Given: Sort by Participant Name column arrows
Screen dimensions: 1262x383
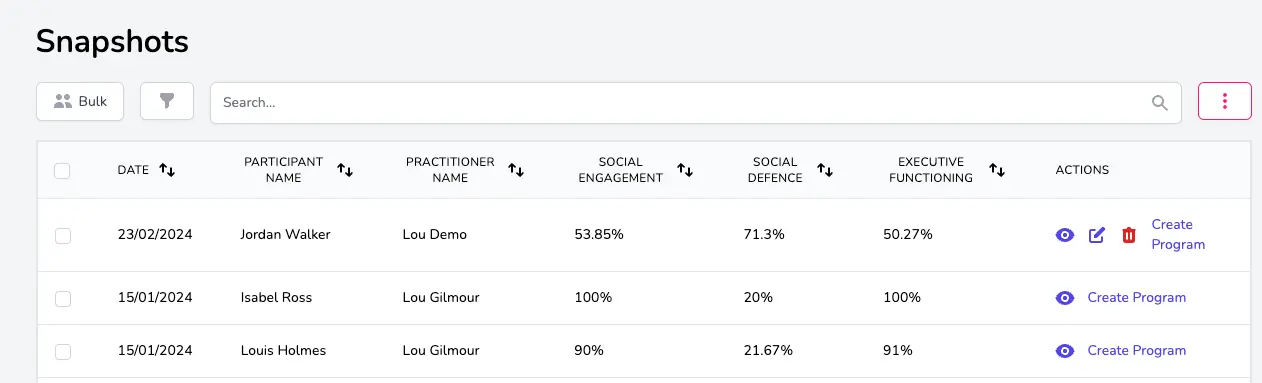Looking at the screenshot, I should click(x=345, y=170).
